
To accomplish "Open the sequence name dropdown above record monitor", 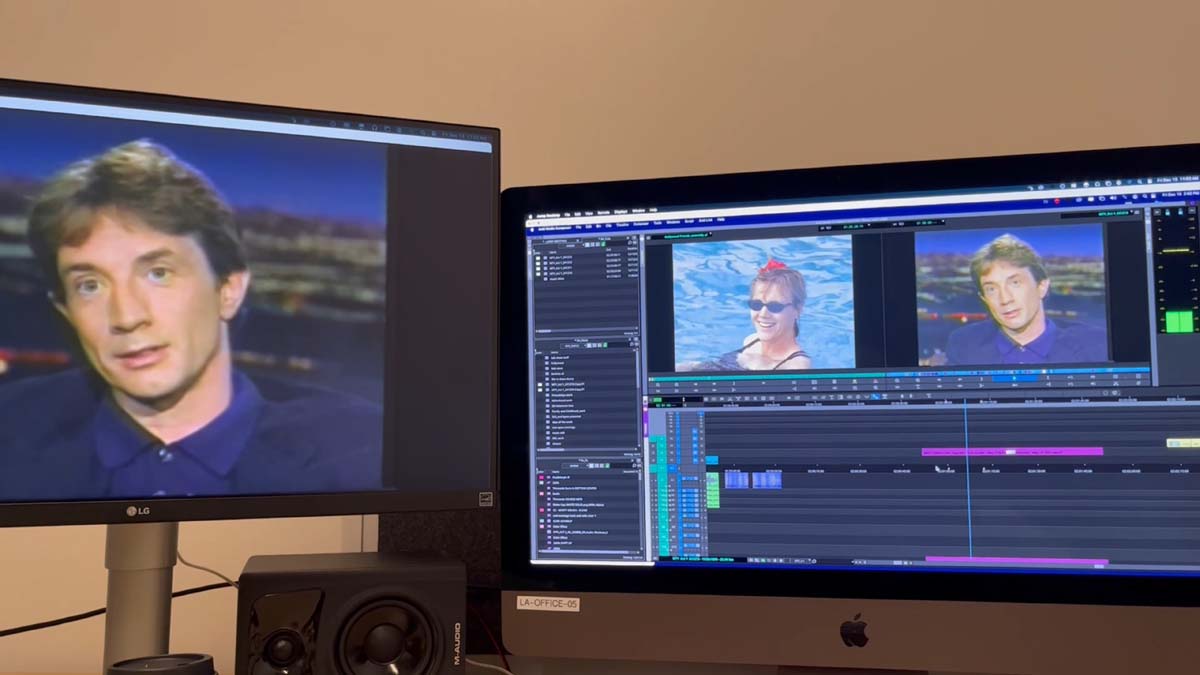I will coord(1097,215).
